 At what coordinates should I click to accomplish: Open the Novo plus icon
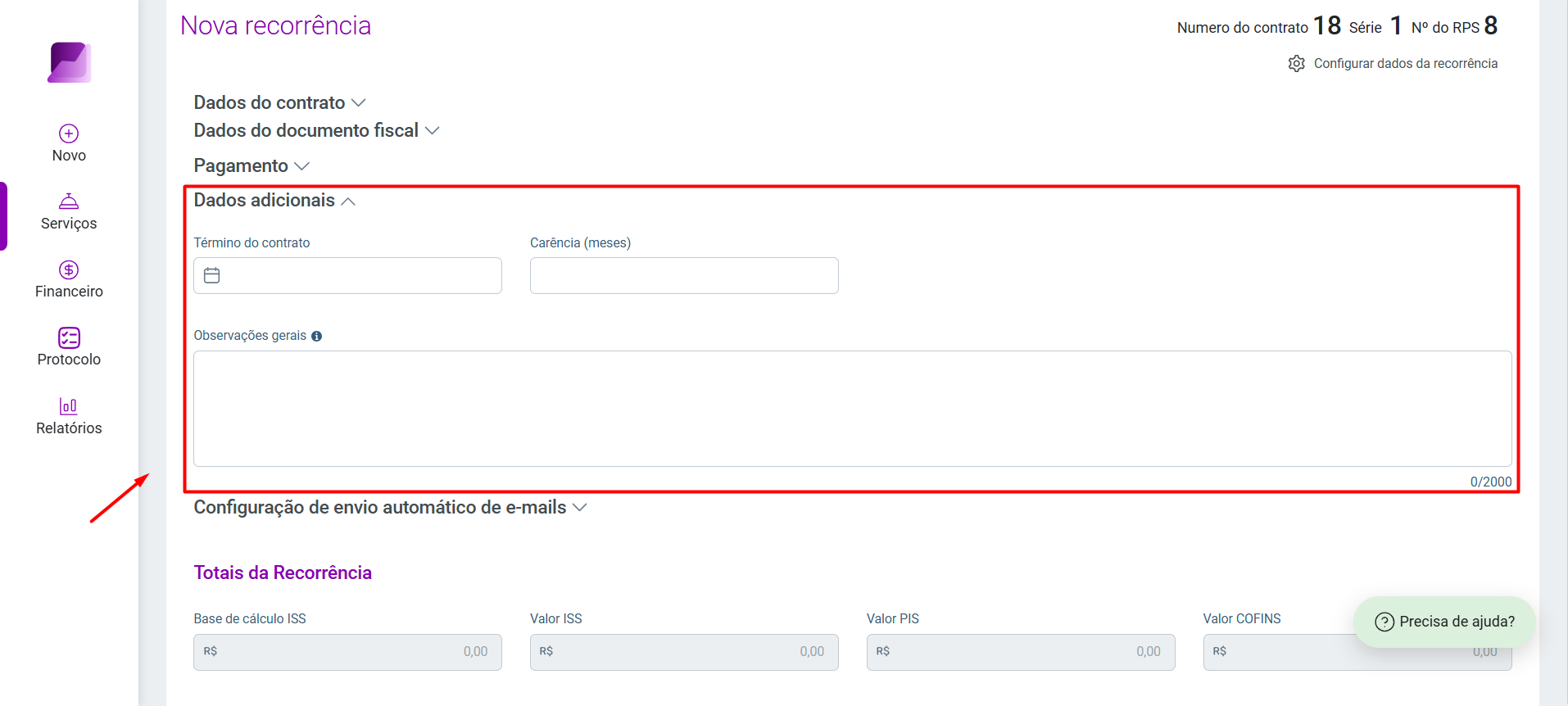click(69, 134)
